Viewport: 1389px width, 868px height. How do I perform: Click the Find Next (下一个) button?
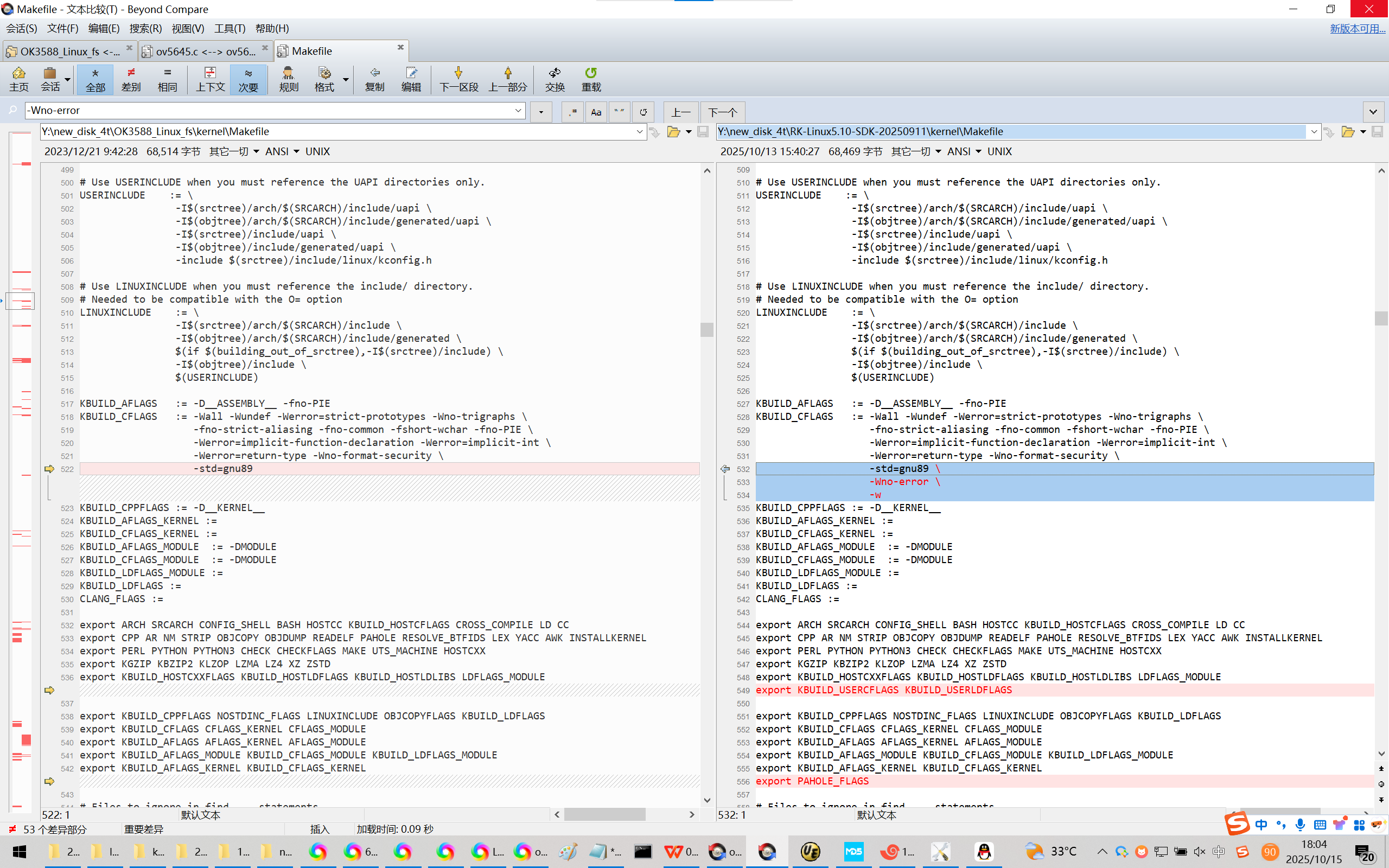click(x=722, y=112)
